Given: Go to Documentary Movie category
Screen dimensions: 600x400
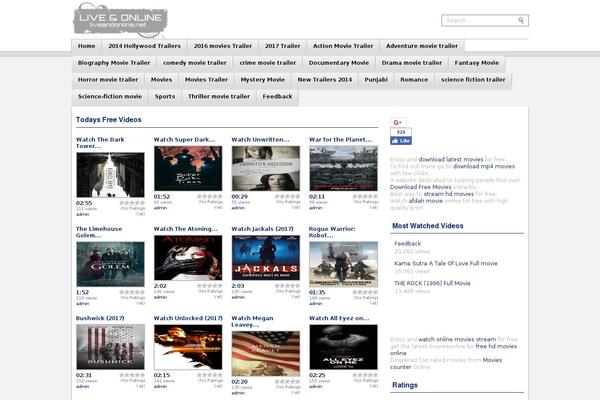Looking at the screenshot, I should pos(339,63).
